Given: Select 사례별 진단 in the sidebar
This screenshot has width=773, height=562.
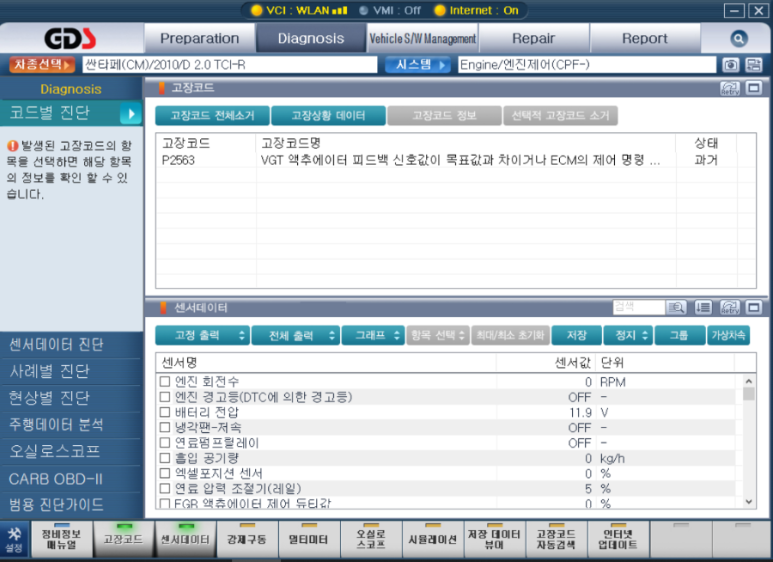Looking at the screenshot, I should (70, 371).
